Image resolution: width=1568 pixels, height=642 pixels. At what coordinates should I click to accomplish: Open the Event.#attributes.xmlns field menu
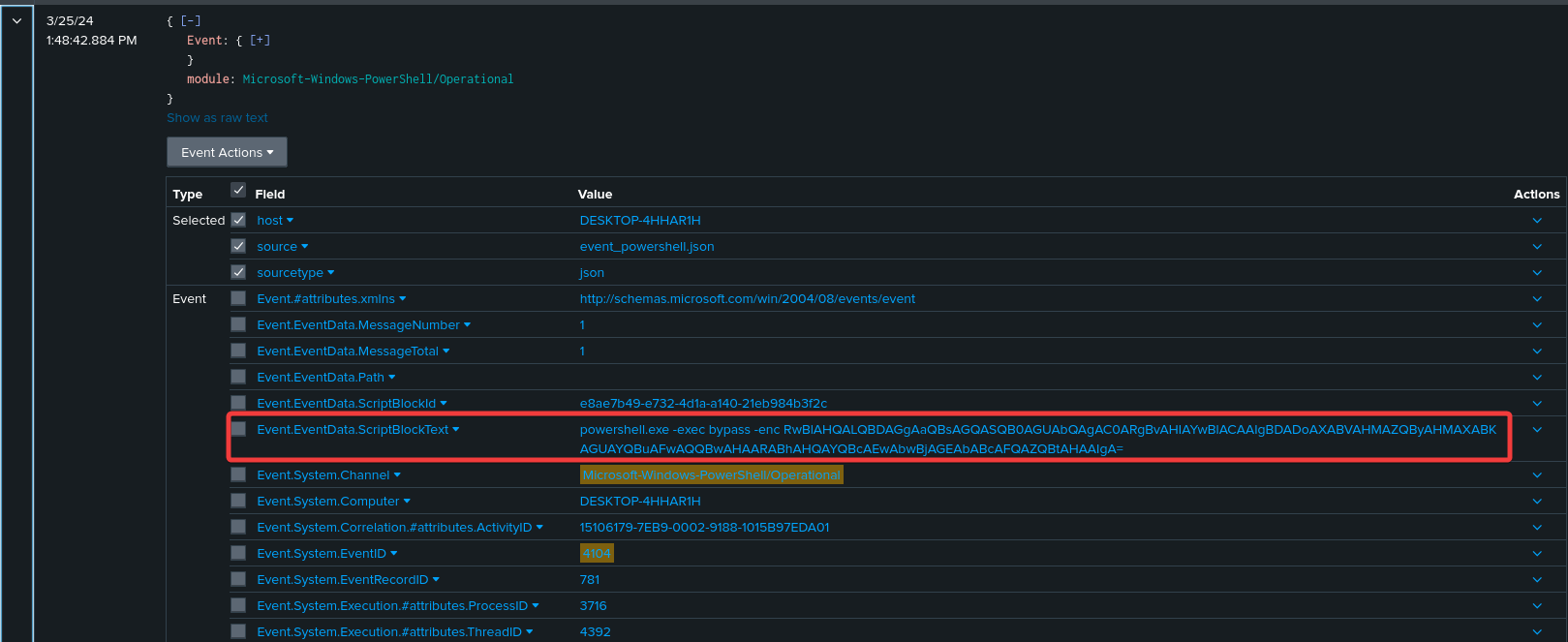pyautogui.click(x=331, y=299)
